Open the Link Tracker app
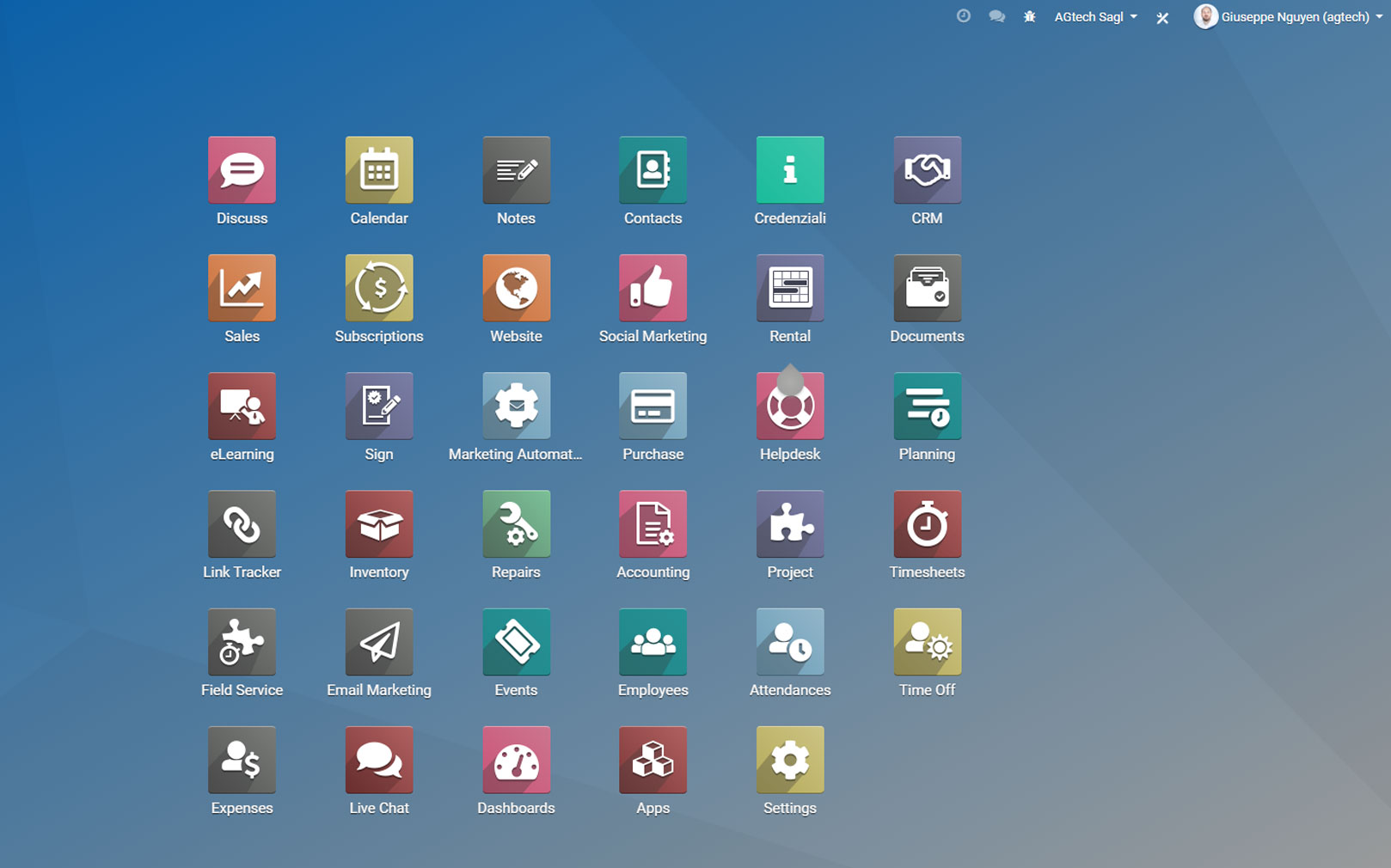The image size is (1391, 868). tap(242, 524)
